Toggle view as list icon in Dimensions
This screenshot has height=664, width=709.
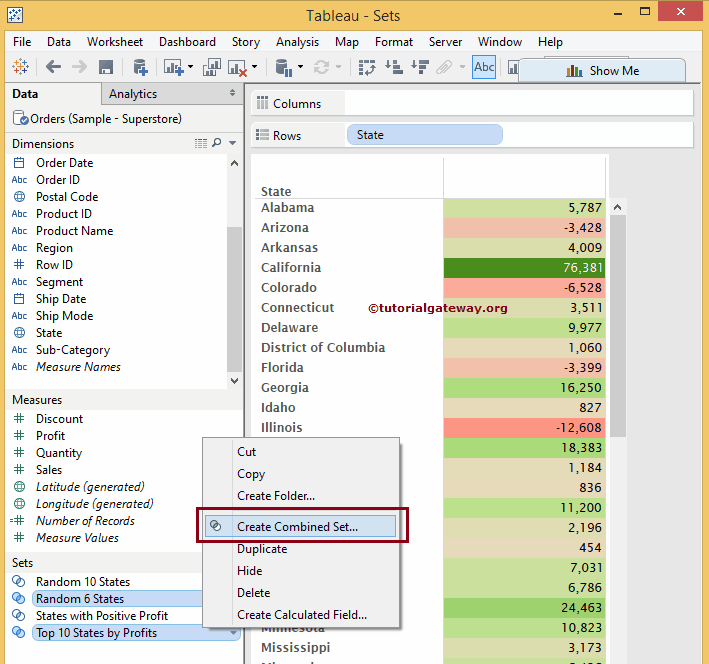[x=201, y=144]
